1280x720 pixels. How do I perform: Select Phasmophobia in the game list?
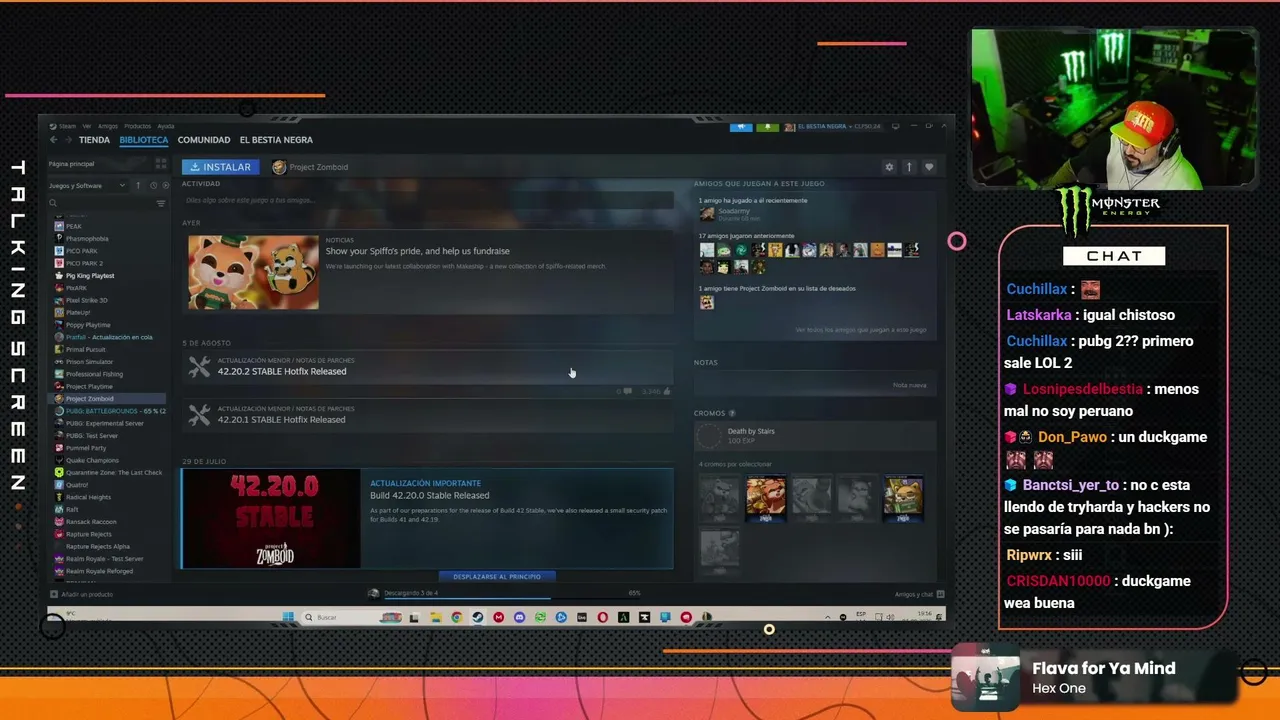pos(87,239)
